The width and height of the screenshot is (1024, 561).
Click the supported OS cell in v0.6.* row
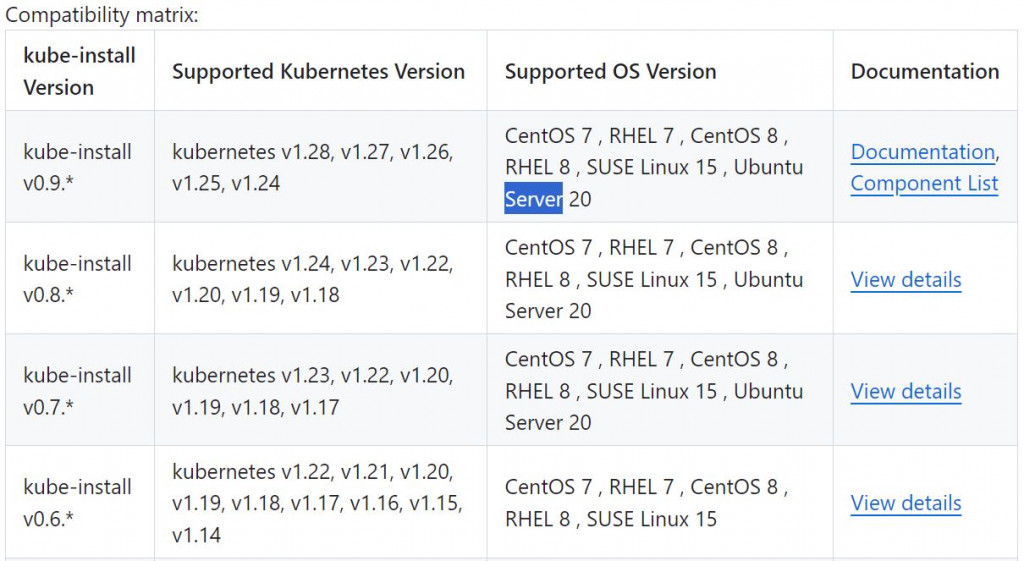coord(645,503)
